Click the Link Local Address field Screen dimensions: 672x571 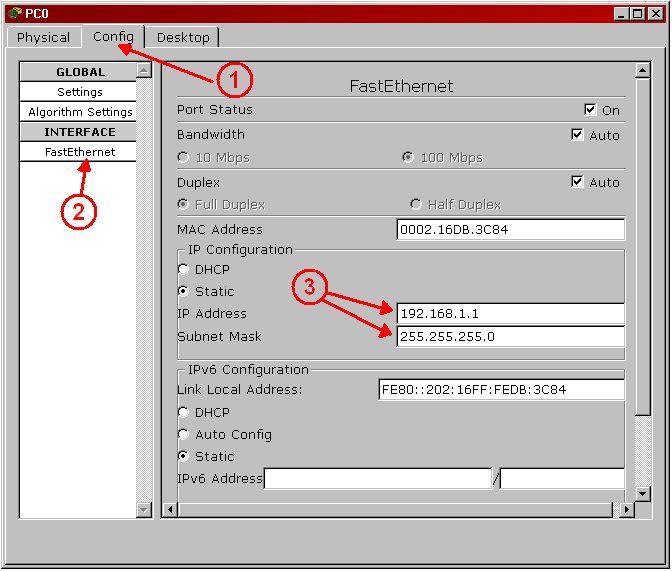pos(501,390)
